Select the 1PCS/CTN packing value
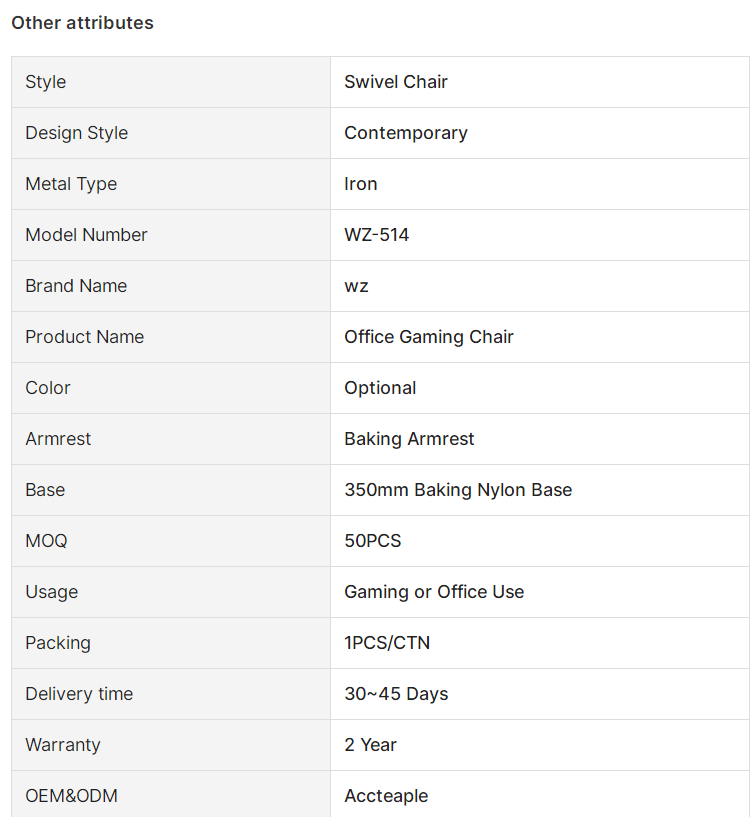 [x=387, y=643]
